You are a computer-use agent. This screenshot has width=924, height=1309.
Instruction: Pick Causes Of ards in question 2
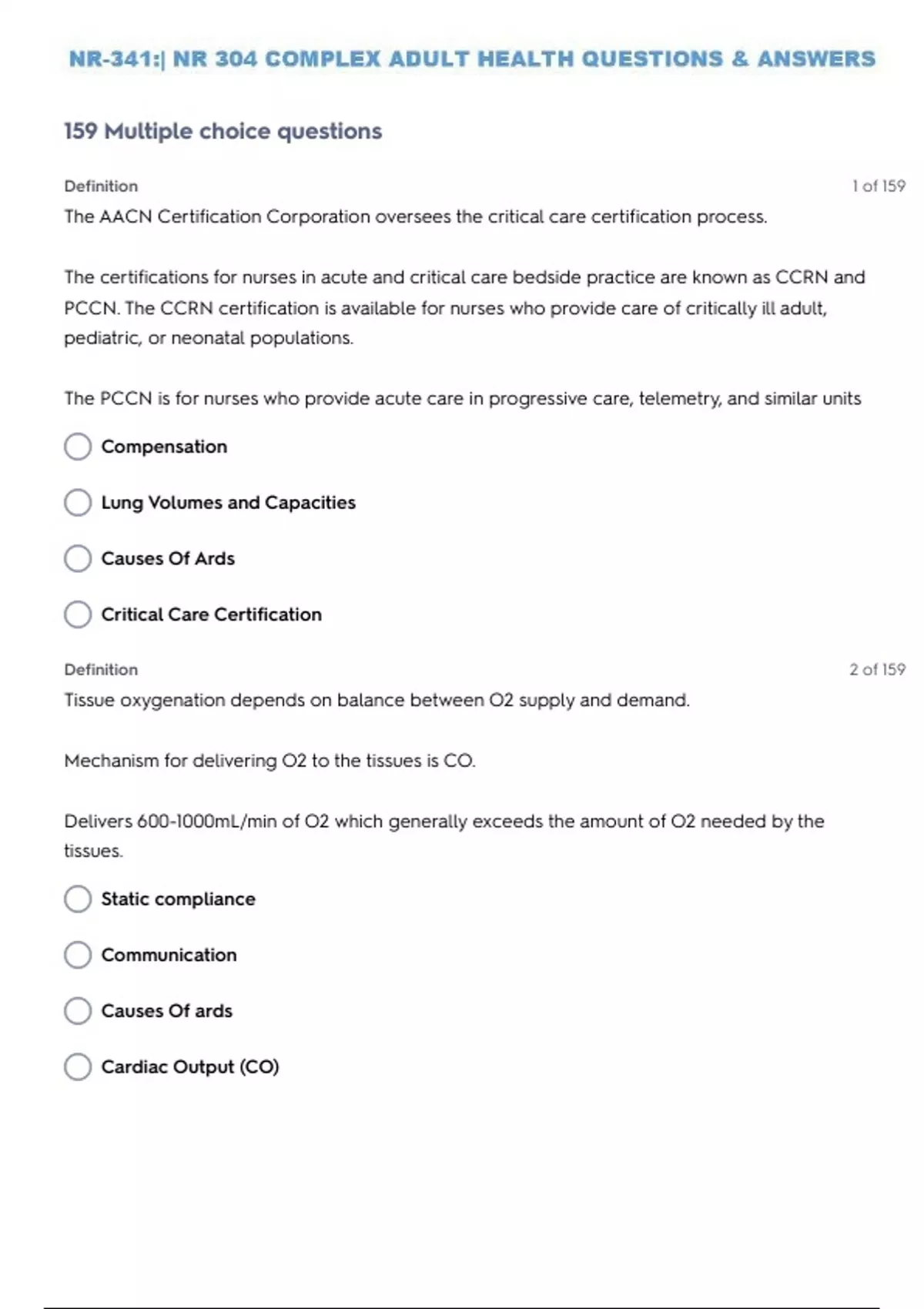tap(78, 1011)
